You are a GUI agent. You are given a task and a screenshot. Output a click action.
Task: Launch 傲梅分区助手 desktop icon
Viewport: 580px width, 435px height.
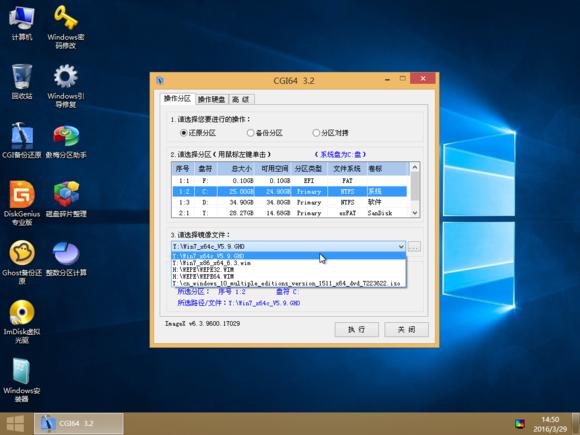(x=66, y=141)
